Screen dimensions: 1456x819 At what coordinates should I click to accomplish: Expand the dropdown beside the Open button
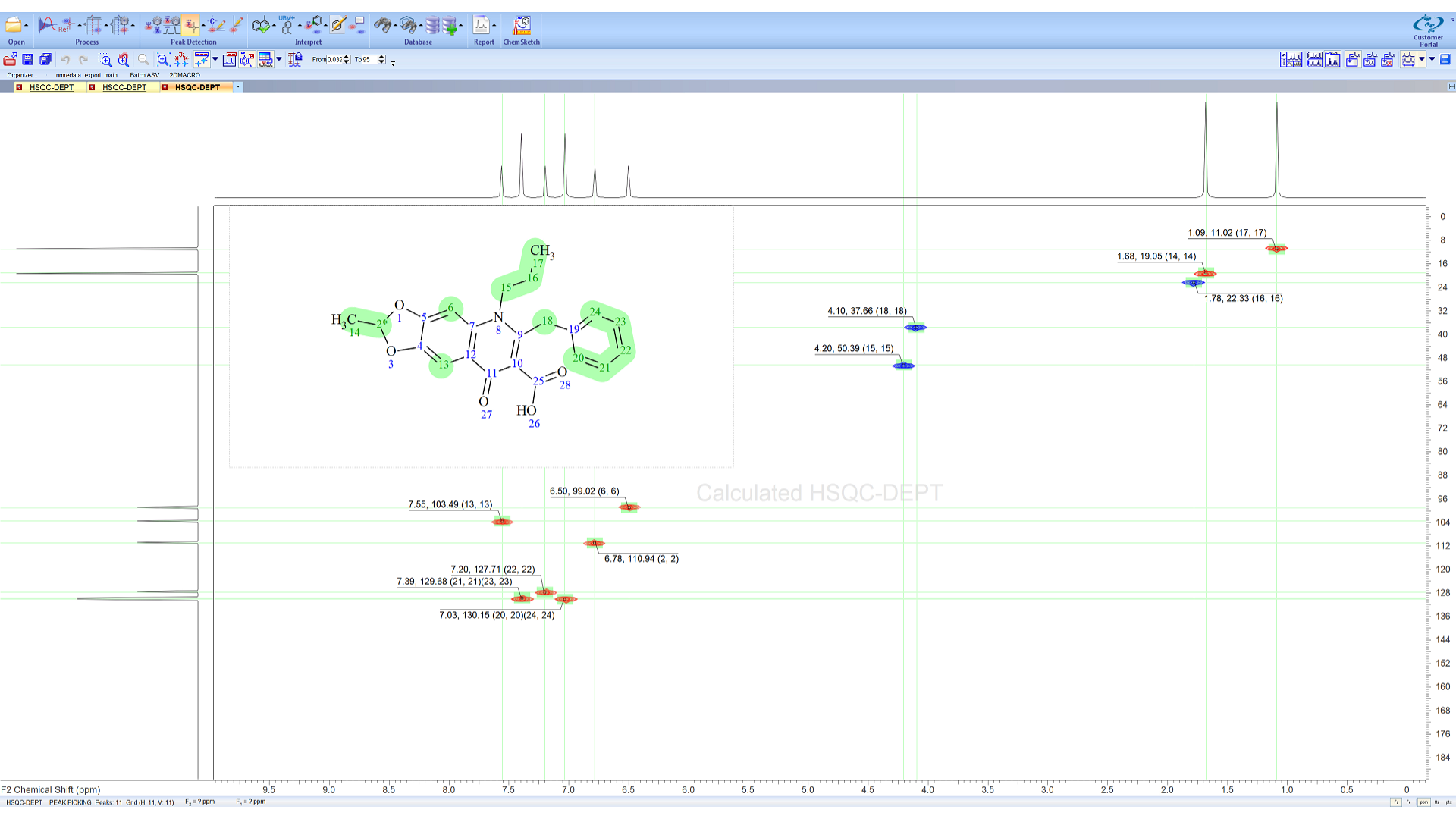tap(26, 24)
